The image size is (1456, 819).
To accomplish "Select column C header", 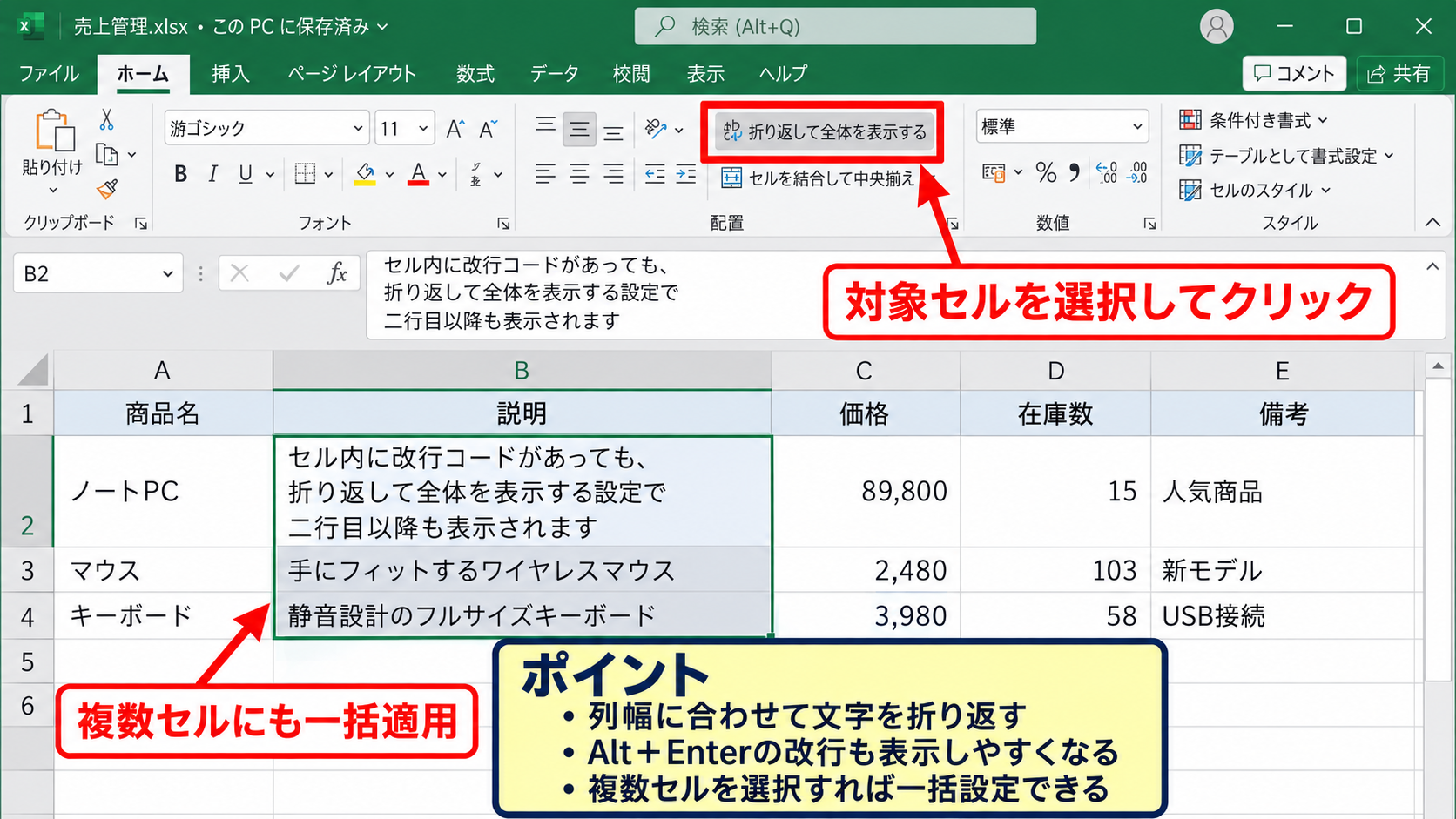I will pos(865,370).
